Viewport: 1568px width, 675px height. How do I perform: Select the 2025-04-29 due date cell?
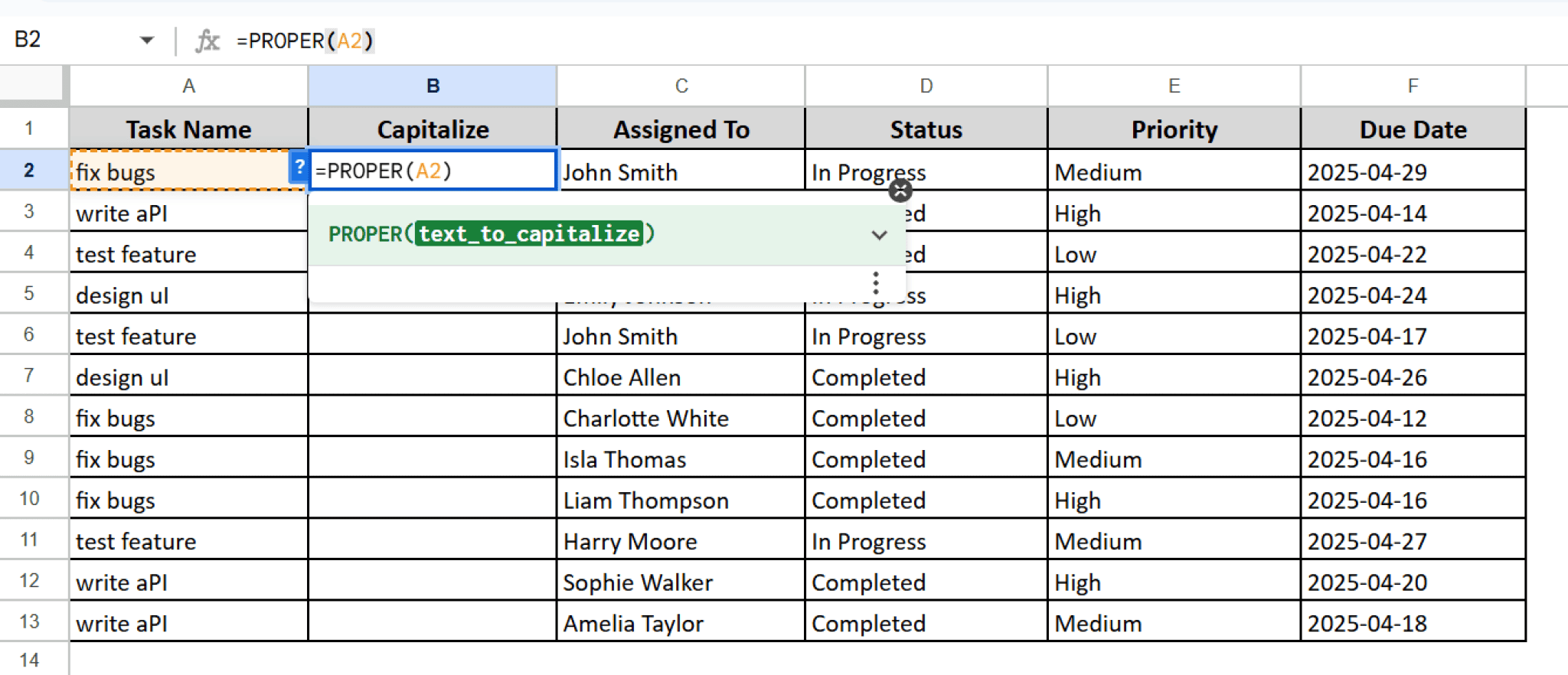(1413, 172)
